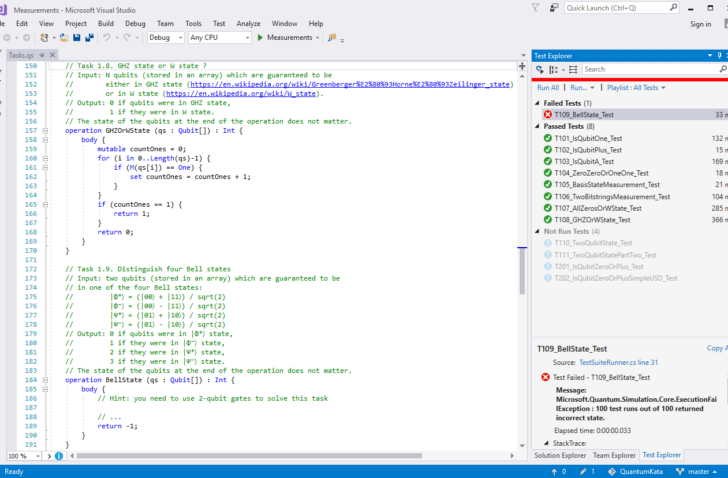Image resolution: width=728 pixels, height=478 pixels.
Task: Select the failed T109_BellState_Test row
Action: 630,115
